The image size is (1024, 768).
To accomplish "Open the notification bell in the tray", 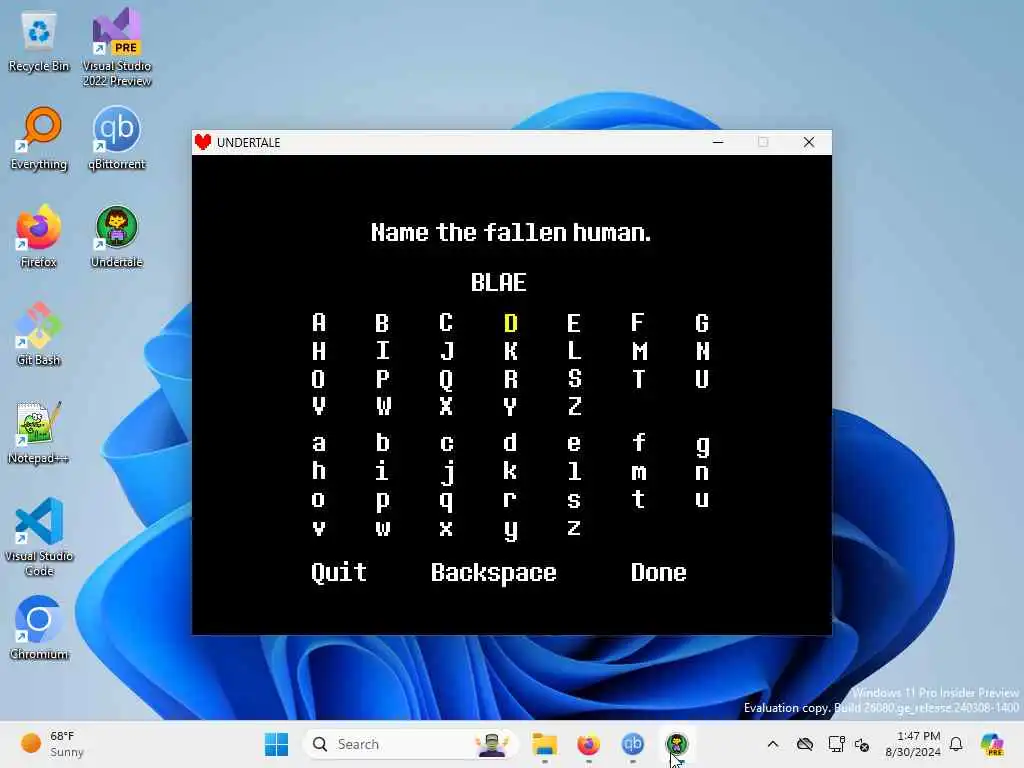I will point(956,744).
